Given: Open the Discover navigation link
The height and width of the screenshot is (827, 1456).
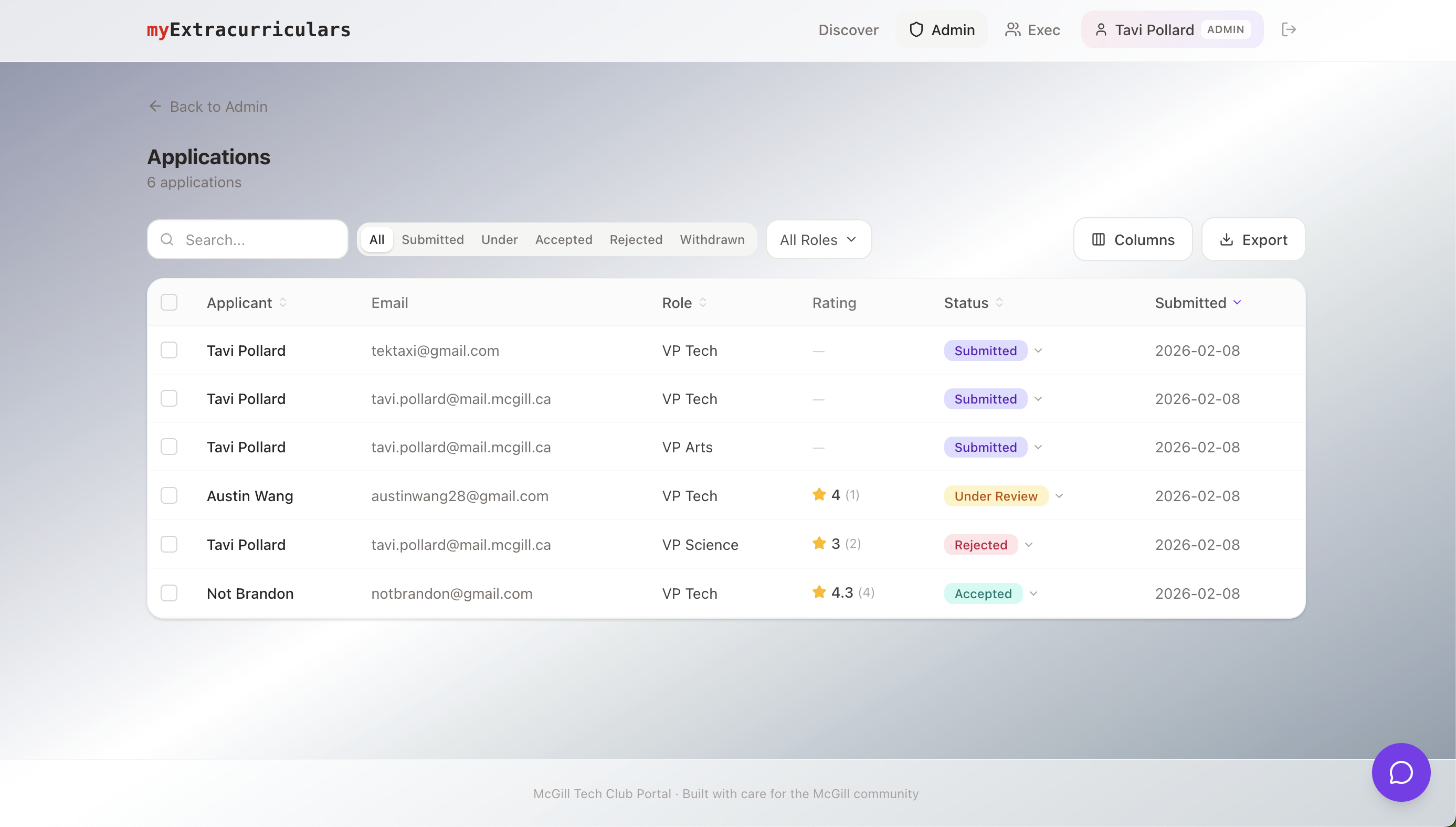Looking at the screenshot, I should [x=848, y=29].
